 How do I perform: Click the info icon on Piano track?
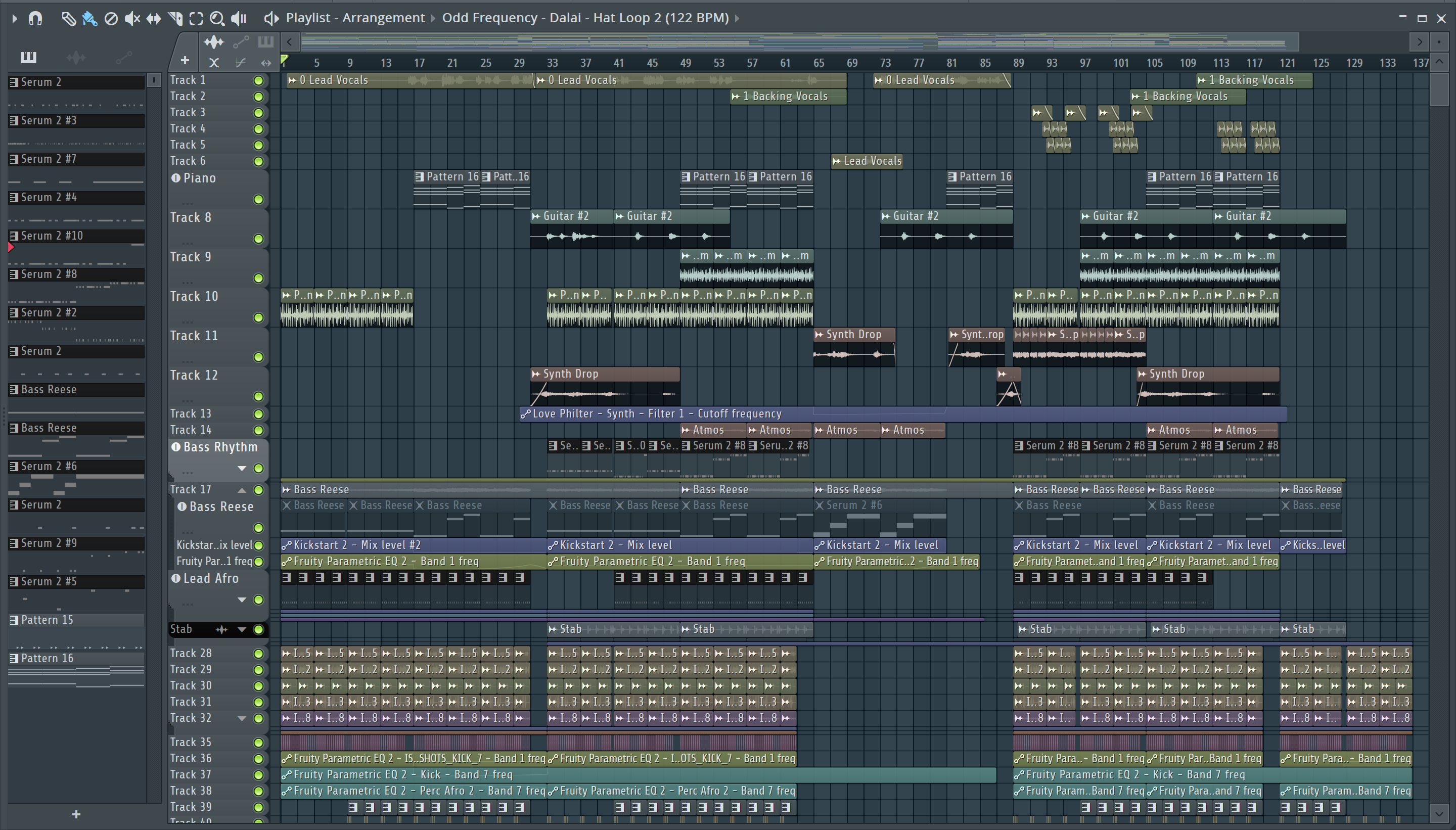point(176,178)
